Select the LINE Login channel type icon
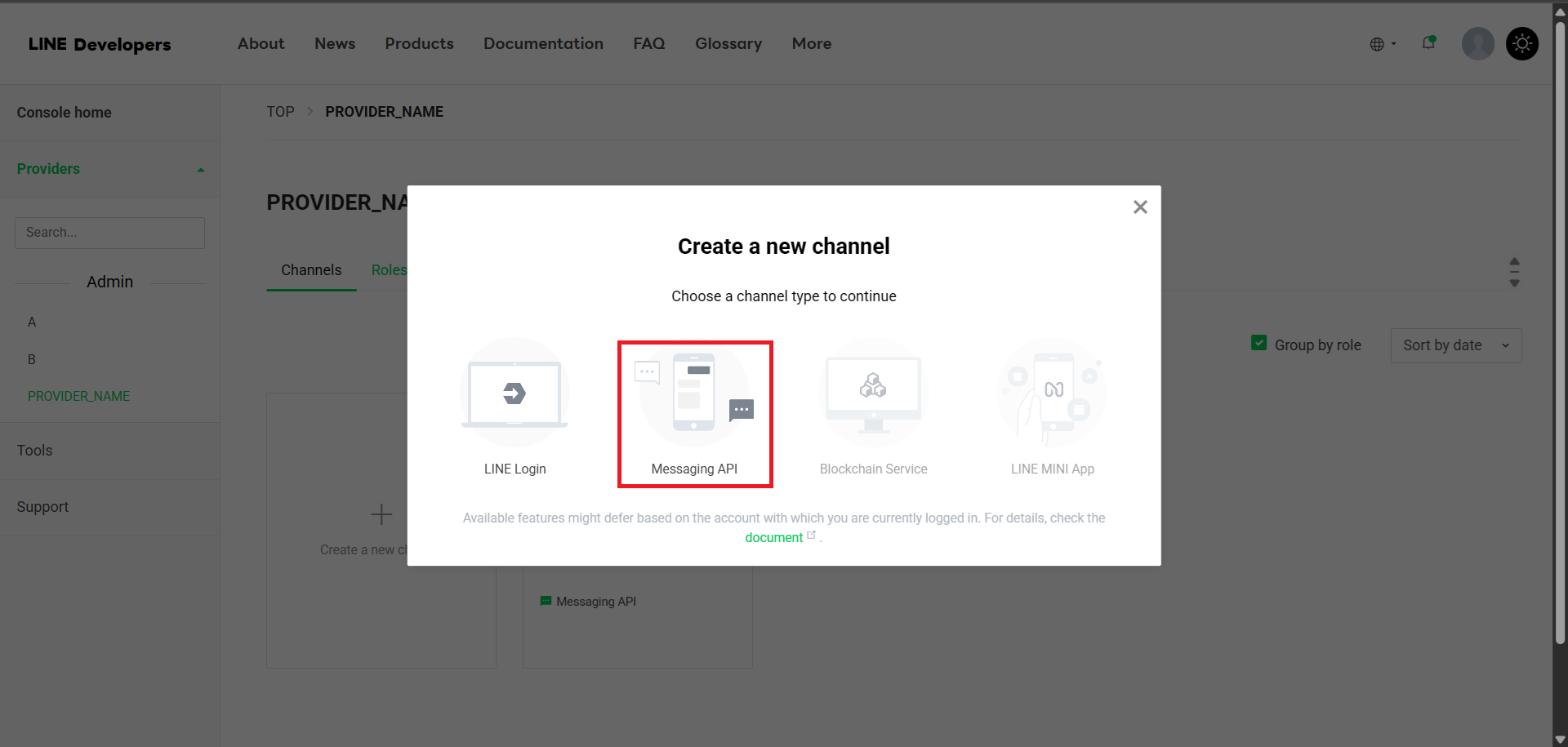 coord(514,393)
